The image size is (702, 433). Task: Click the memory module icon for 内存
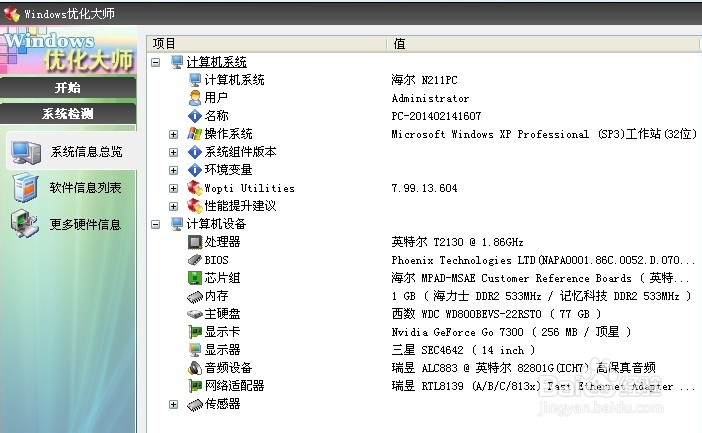click(x=195, y=296)
